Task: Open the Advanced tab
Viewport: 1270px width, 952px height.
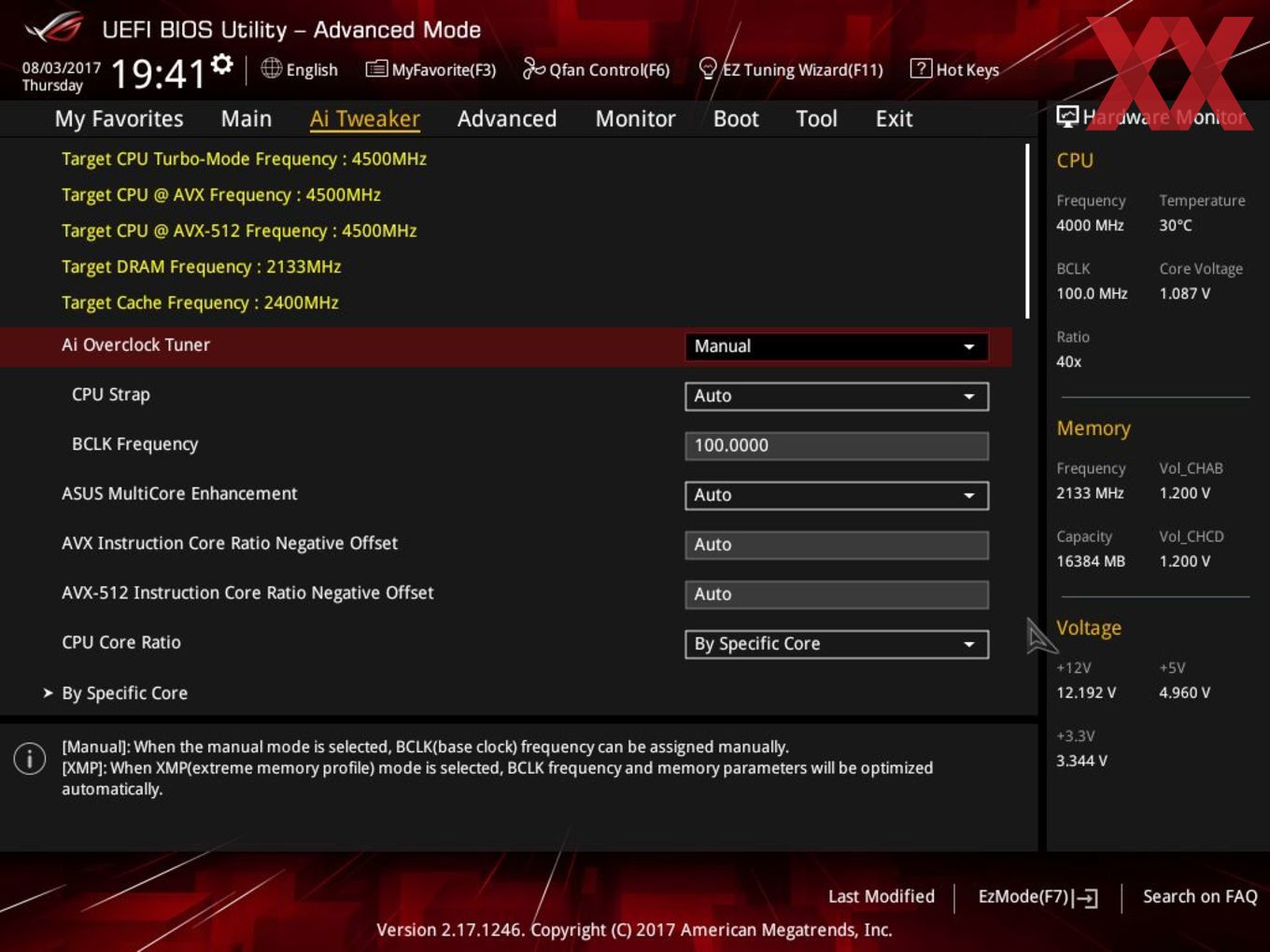Action: tap(507, 119)
